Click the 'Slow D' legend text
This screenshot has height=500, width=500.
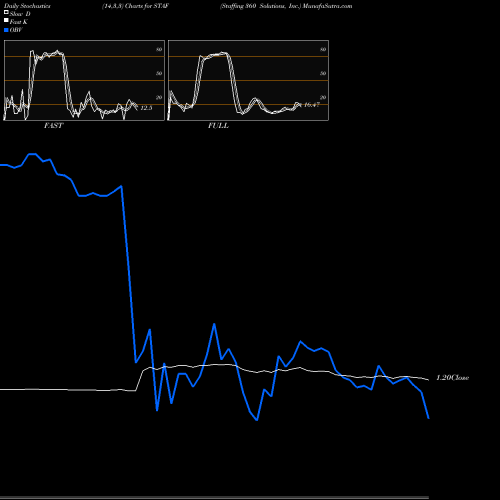click(x=20, y=14)
